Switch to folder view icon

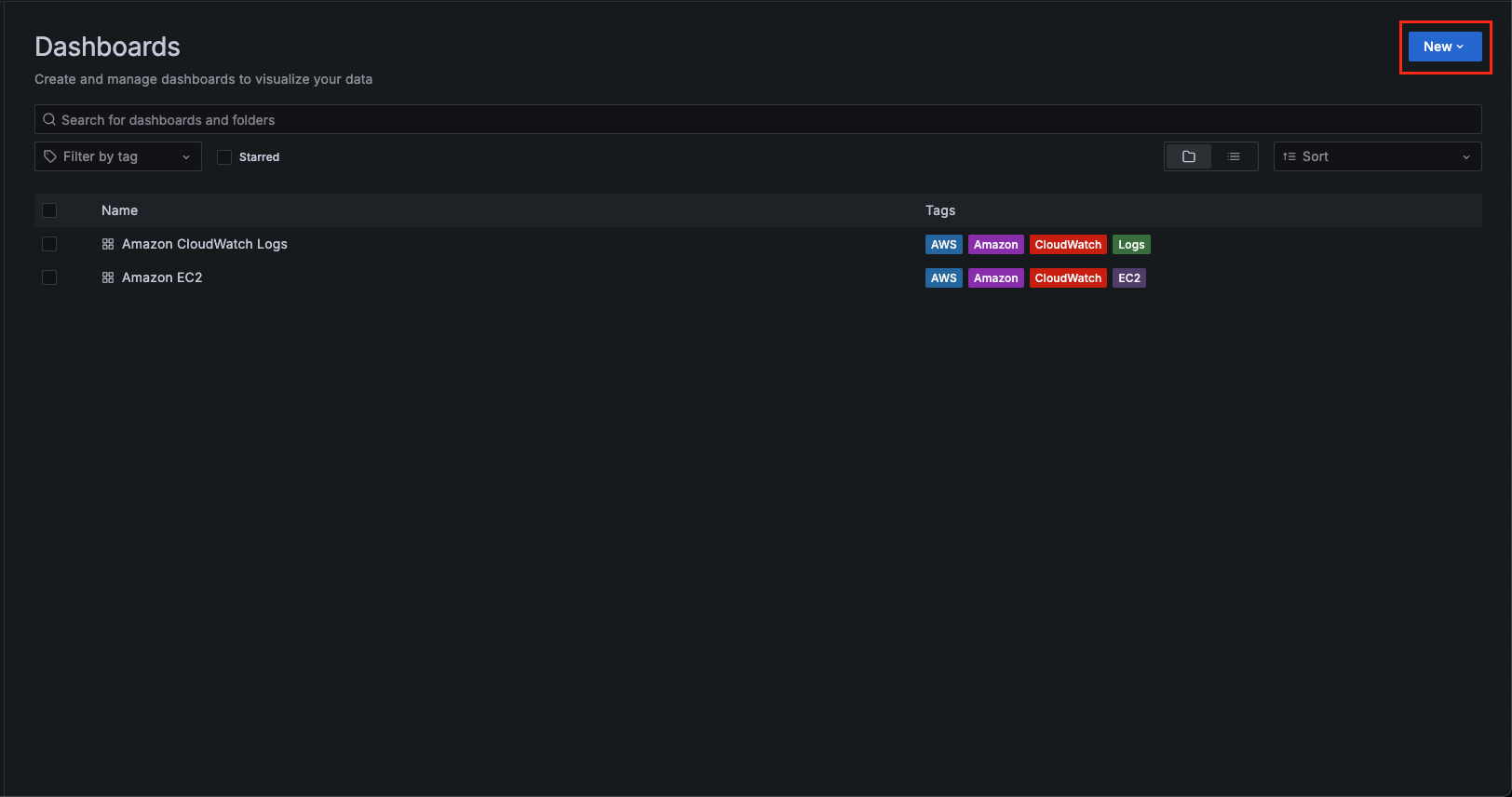click(1188, 156)
